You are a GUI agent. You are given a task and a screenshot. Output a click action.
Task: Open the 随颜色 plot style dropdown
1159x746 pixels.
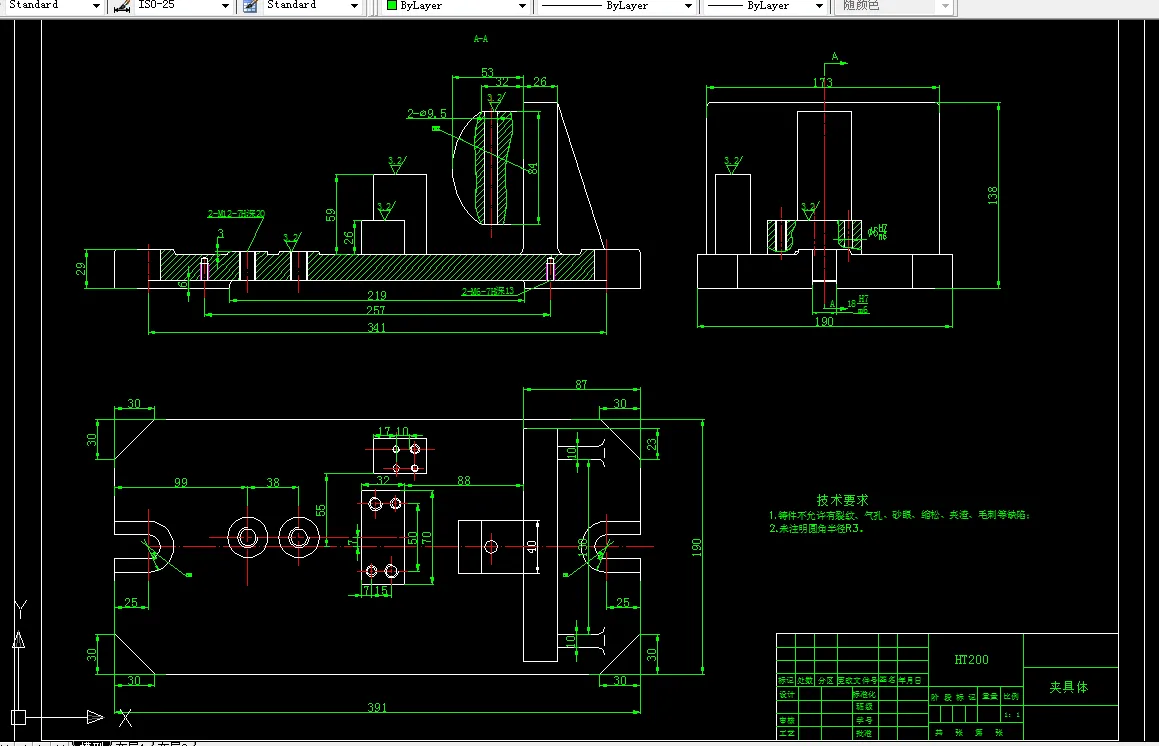coord(945,6)
